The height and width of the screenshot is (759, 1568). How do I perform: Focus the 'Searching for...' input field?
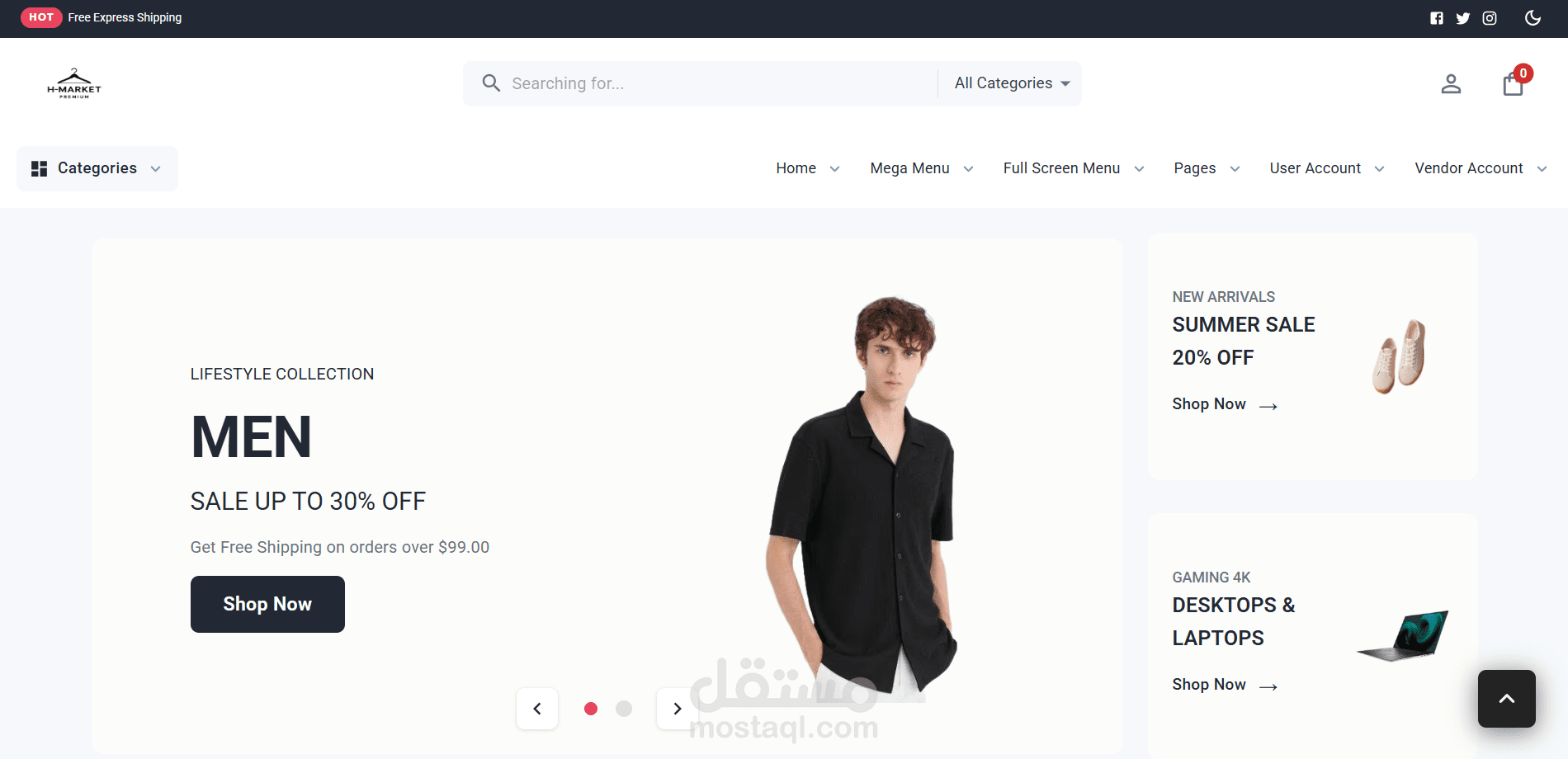pyautogui.click(x=718, y=83)
